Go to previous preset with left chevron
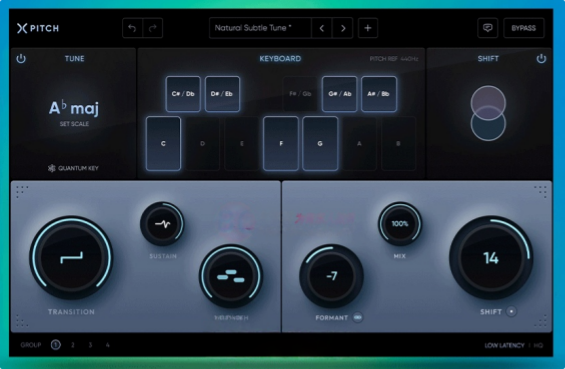This screenshot has width=565, height=369. (x=322, y=28)
